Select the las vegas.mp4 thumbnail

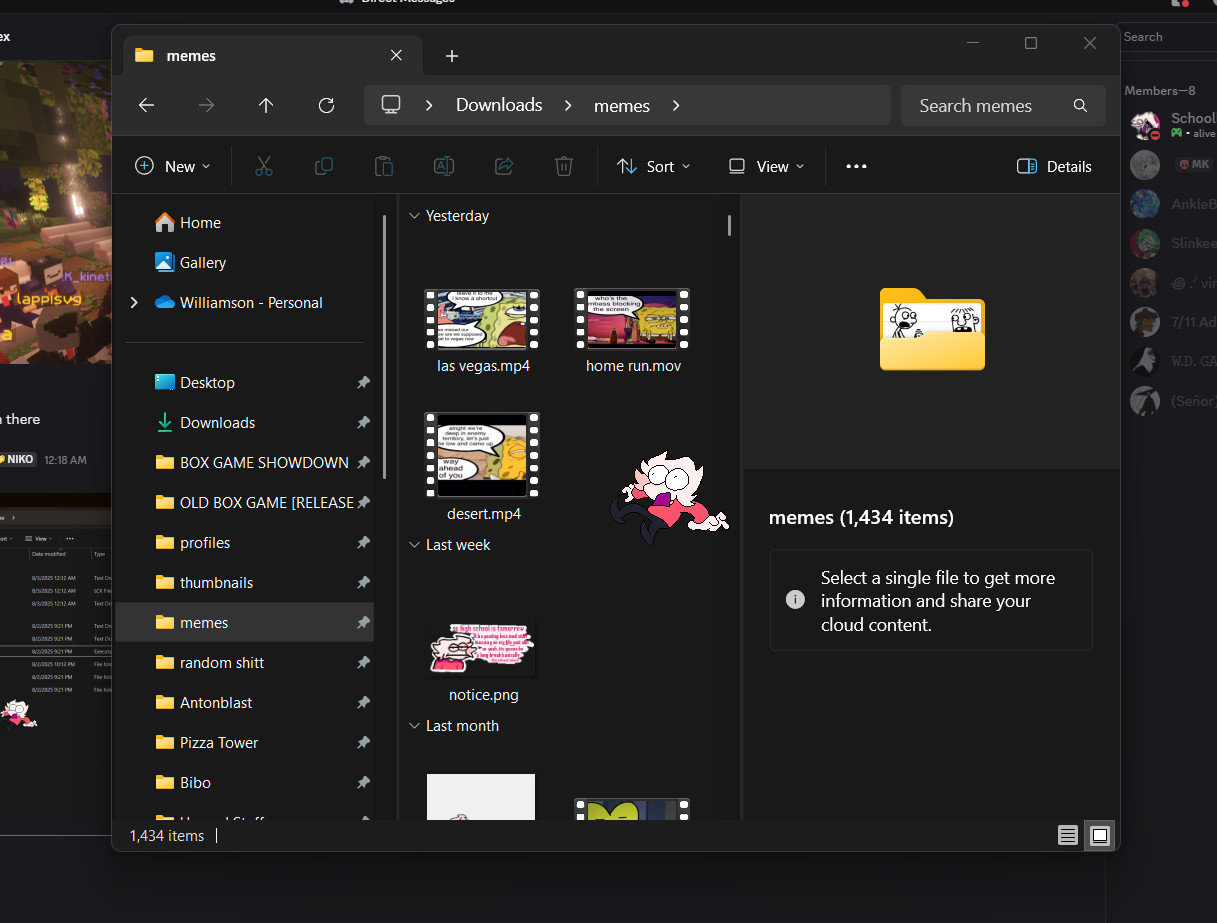pyautogui.click(x=483, y=319)
